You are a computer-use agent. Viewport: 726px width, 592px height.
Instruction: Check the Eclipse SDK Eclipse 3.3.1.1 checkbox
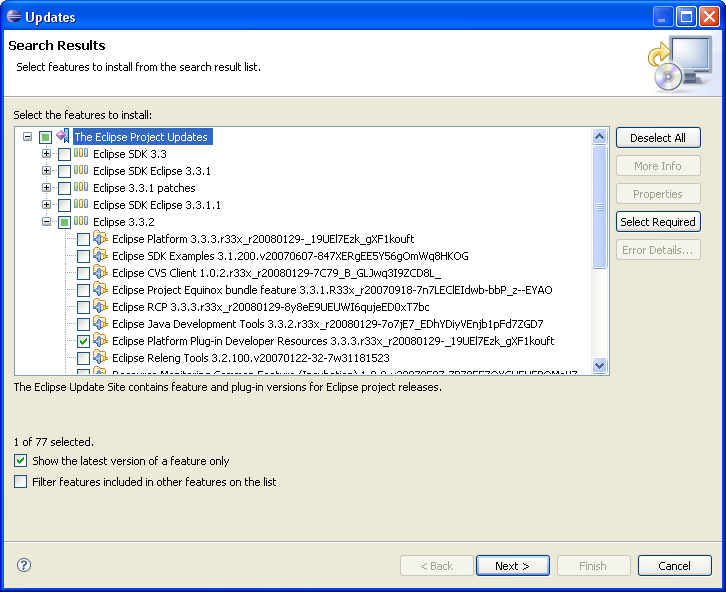64,205
